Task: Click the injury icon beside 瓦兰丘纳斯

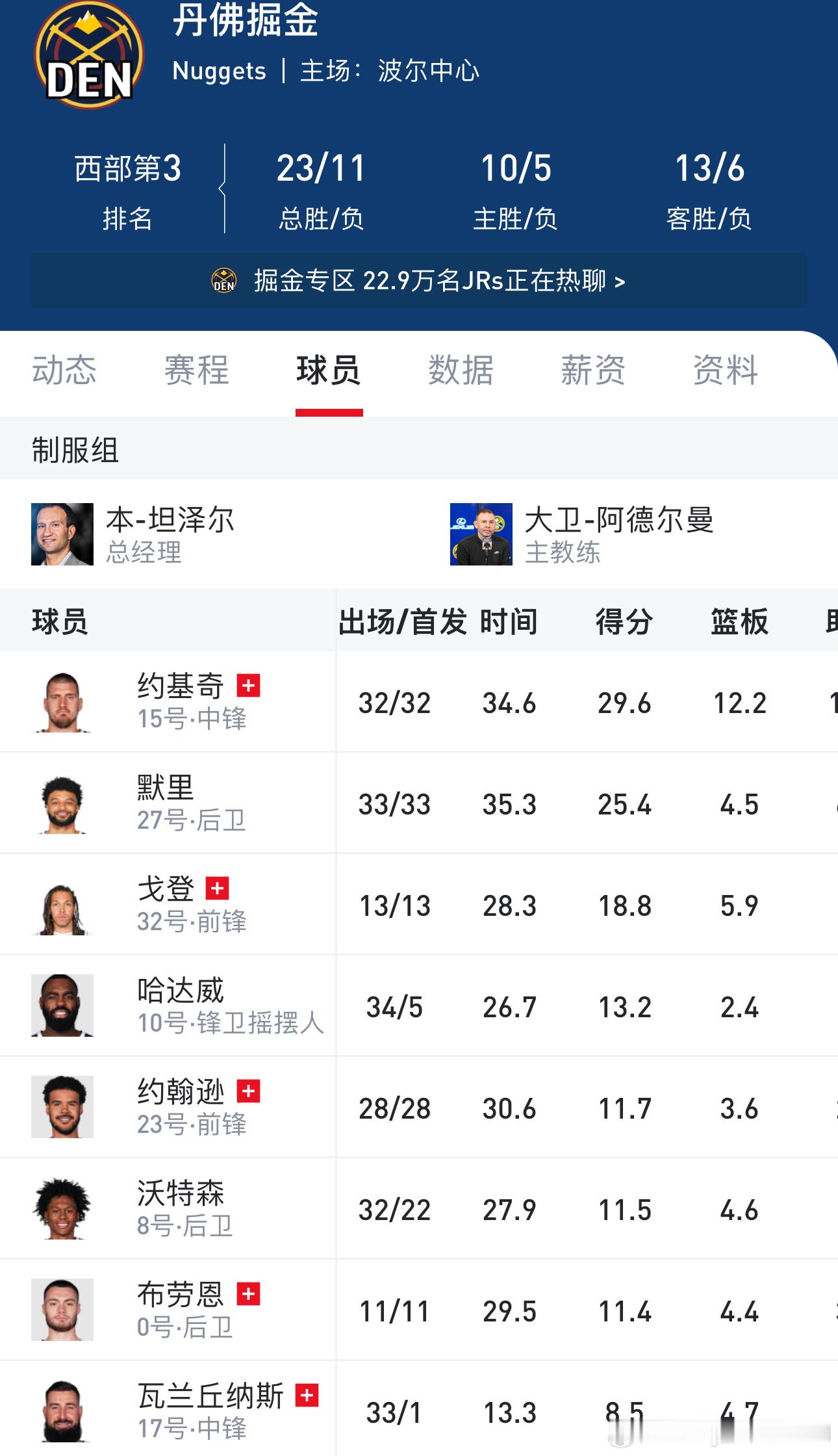Action: coord(305,1397)
